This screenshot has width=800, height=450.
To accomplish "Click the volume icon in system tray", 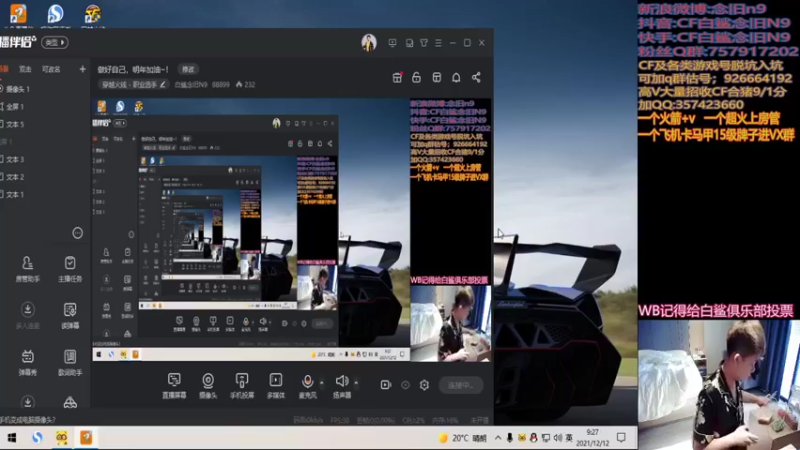I will [x=558, y=438].
